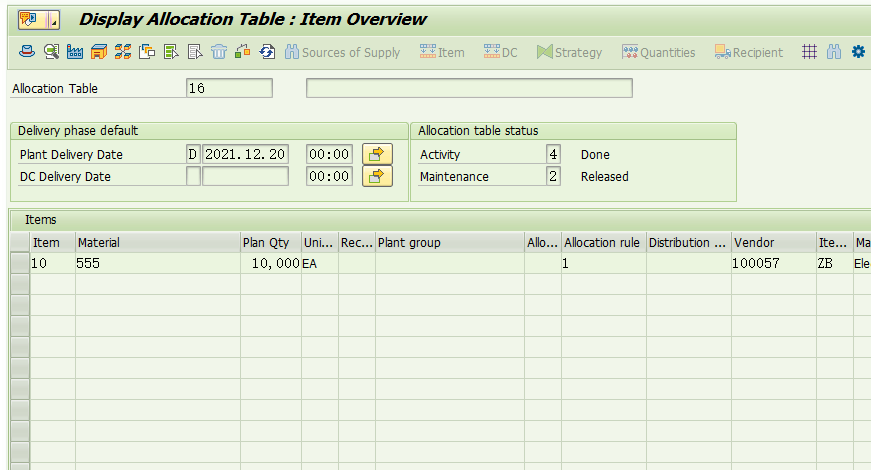Click the Allocation rule column header
The image size is (871, 470).
[604, 242]
